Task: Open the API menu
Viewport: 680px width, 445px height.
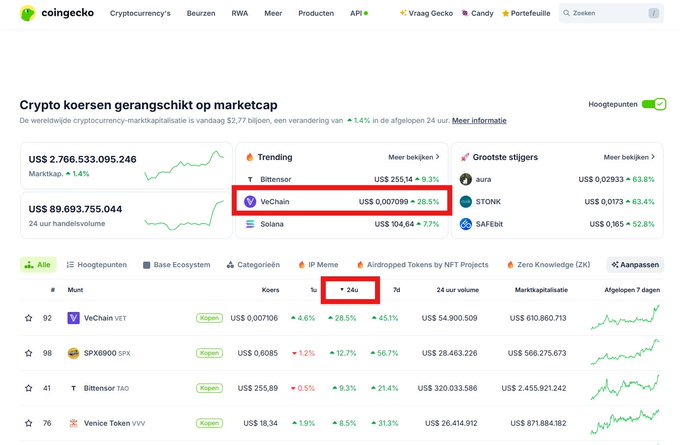Action: tap(359, 13)
